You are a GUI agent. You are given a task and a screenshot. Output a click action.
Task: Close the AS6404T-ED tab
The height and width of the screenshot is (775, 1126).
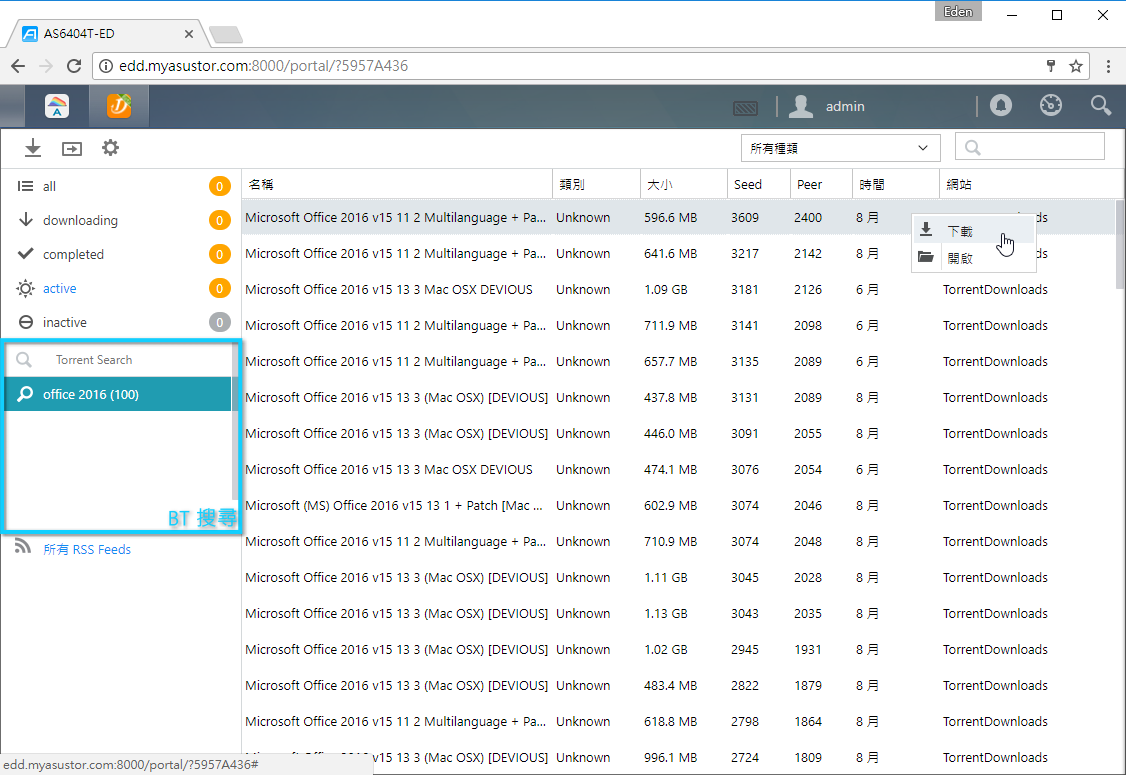click(x=188, y=34)
